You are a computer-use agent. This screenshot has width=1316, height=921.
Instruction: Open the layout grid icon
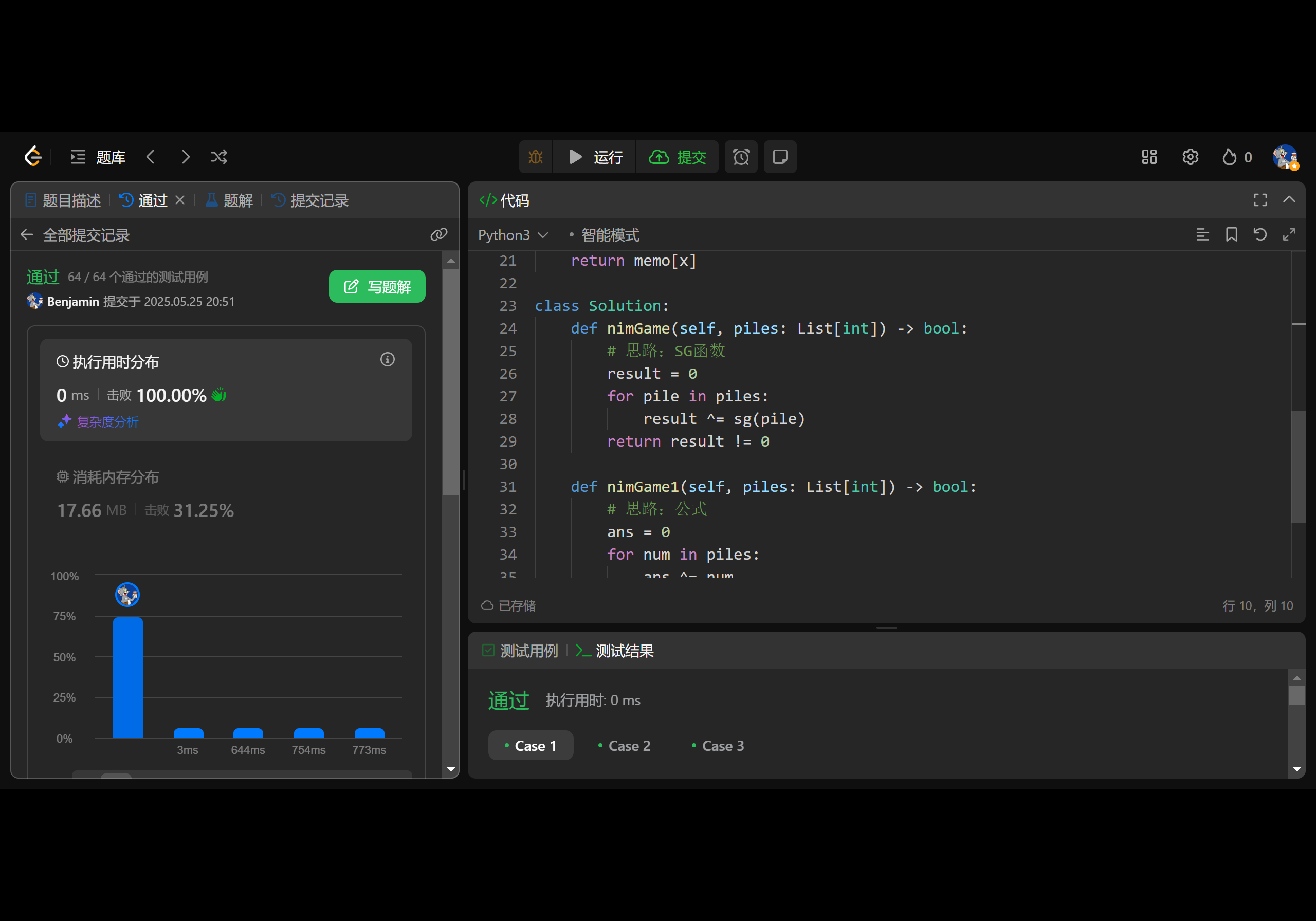pos(1148,157)
